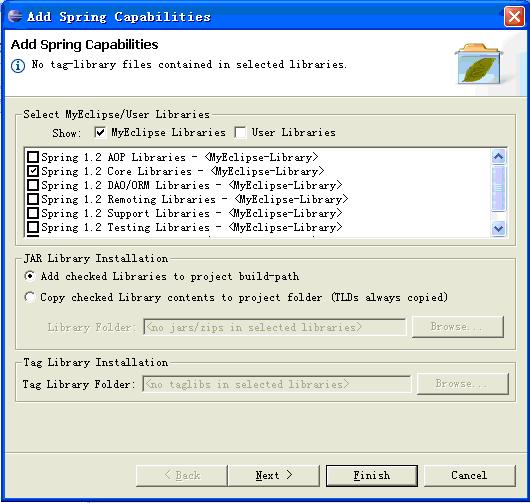Enable the User Libraries checkbox

tap(240, 132)
